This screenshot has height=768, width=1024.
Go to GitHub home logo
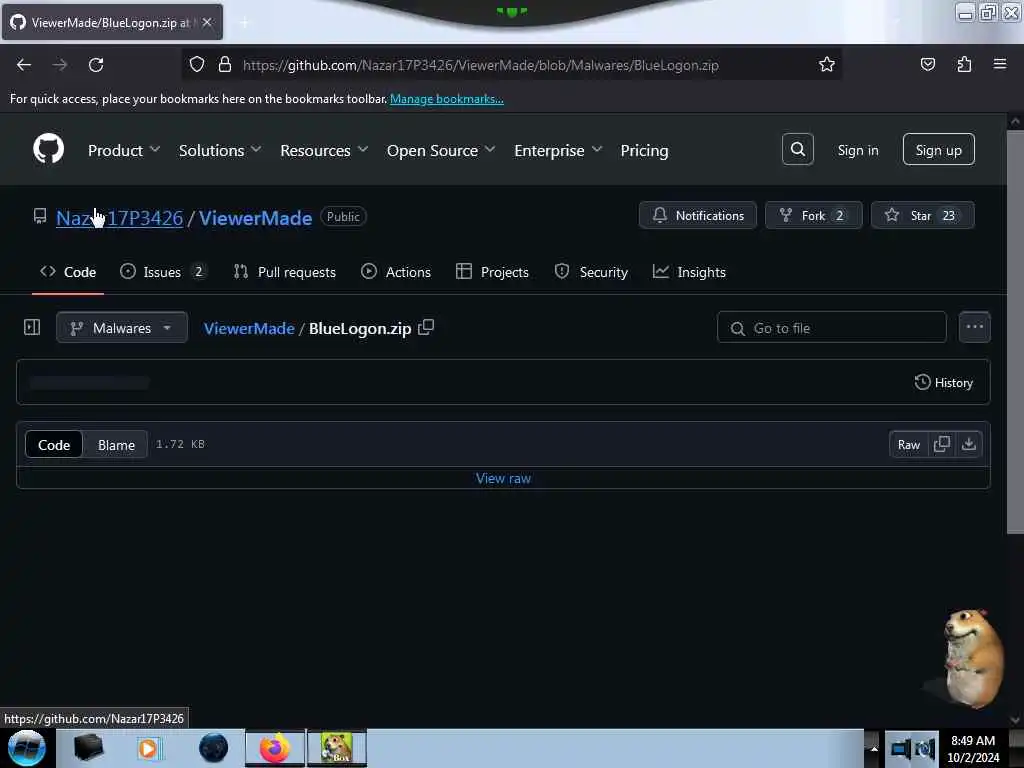pos(49,150)
